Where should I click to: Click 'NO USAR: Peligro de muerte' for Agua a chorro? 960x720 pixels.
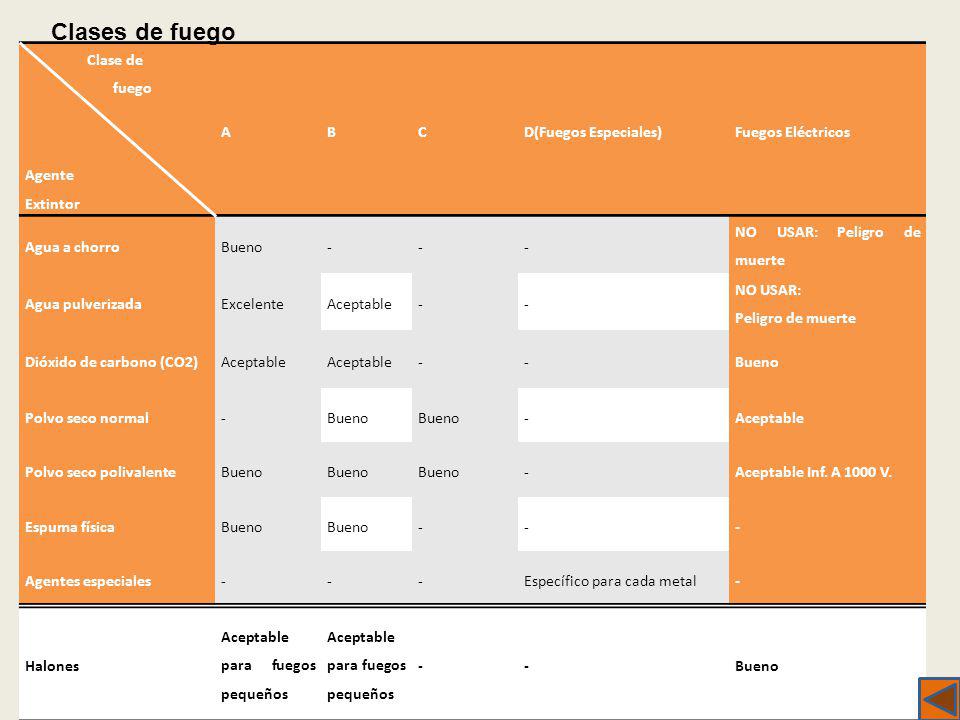(x=828, y=246)
